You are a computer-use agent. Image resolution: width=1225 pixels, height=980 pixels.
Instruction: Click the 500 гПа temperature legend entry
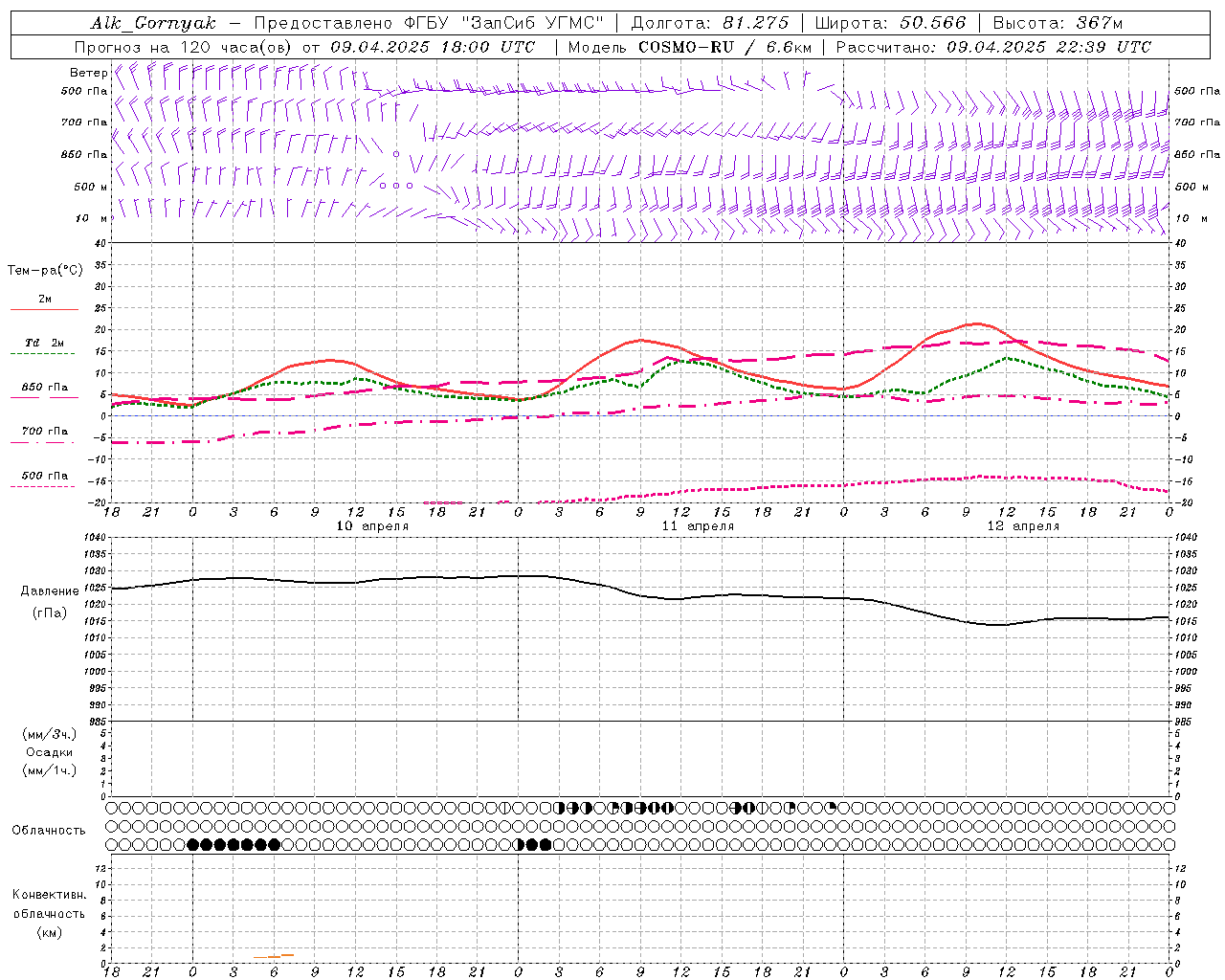44,476
